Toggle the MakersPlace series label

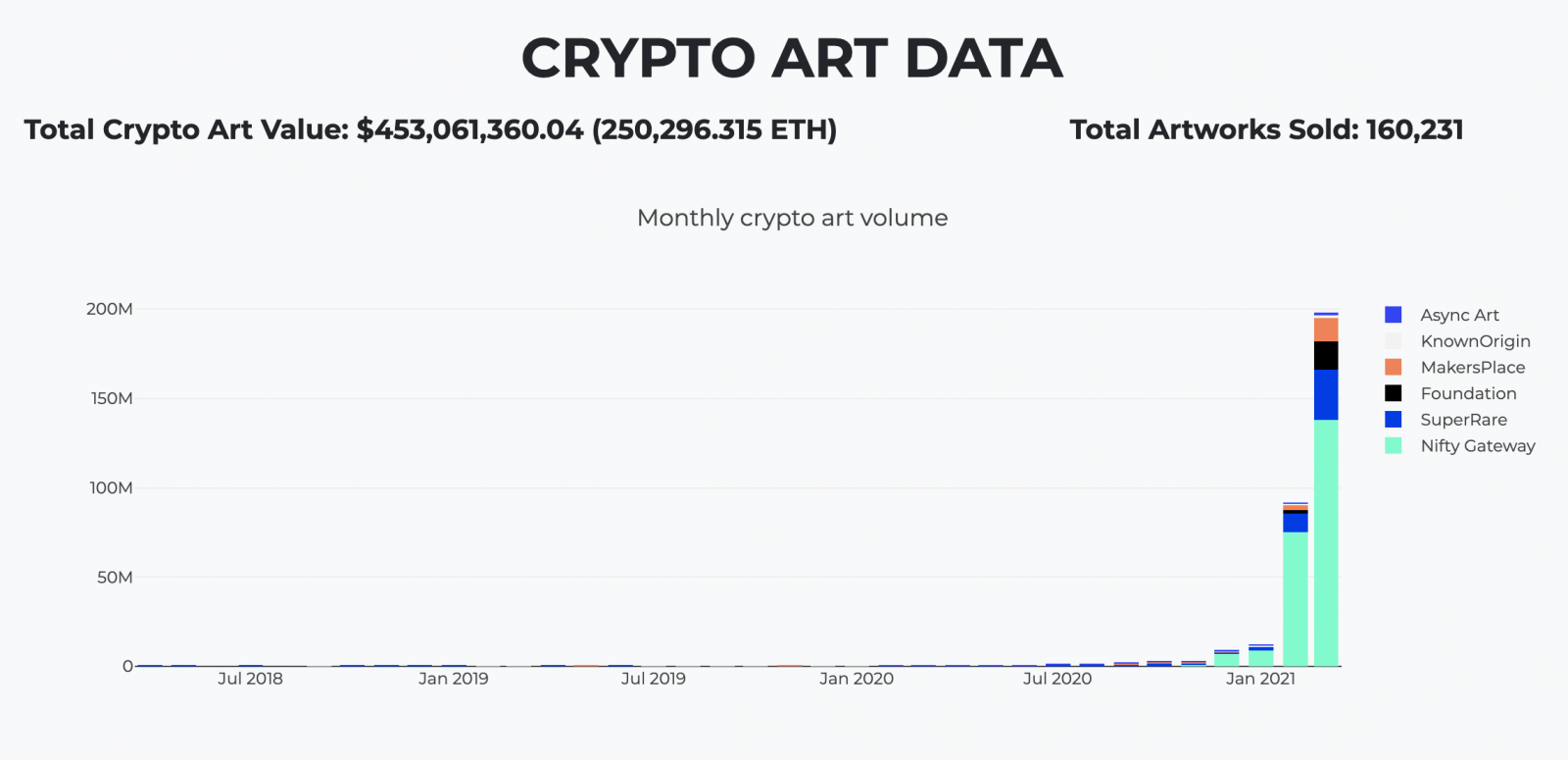pos(1473,367)
